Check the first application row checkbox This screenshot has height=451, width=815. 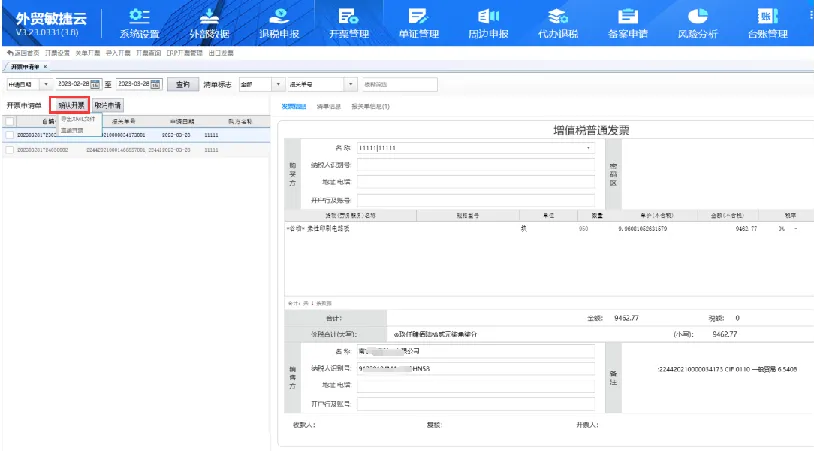point(9,135)
